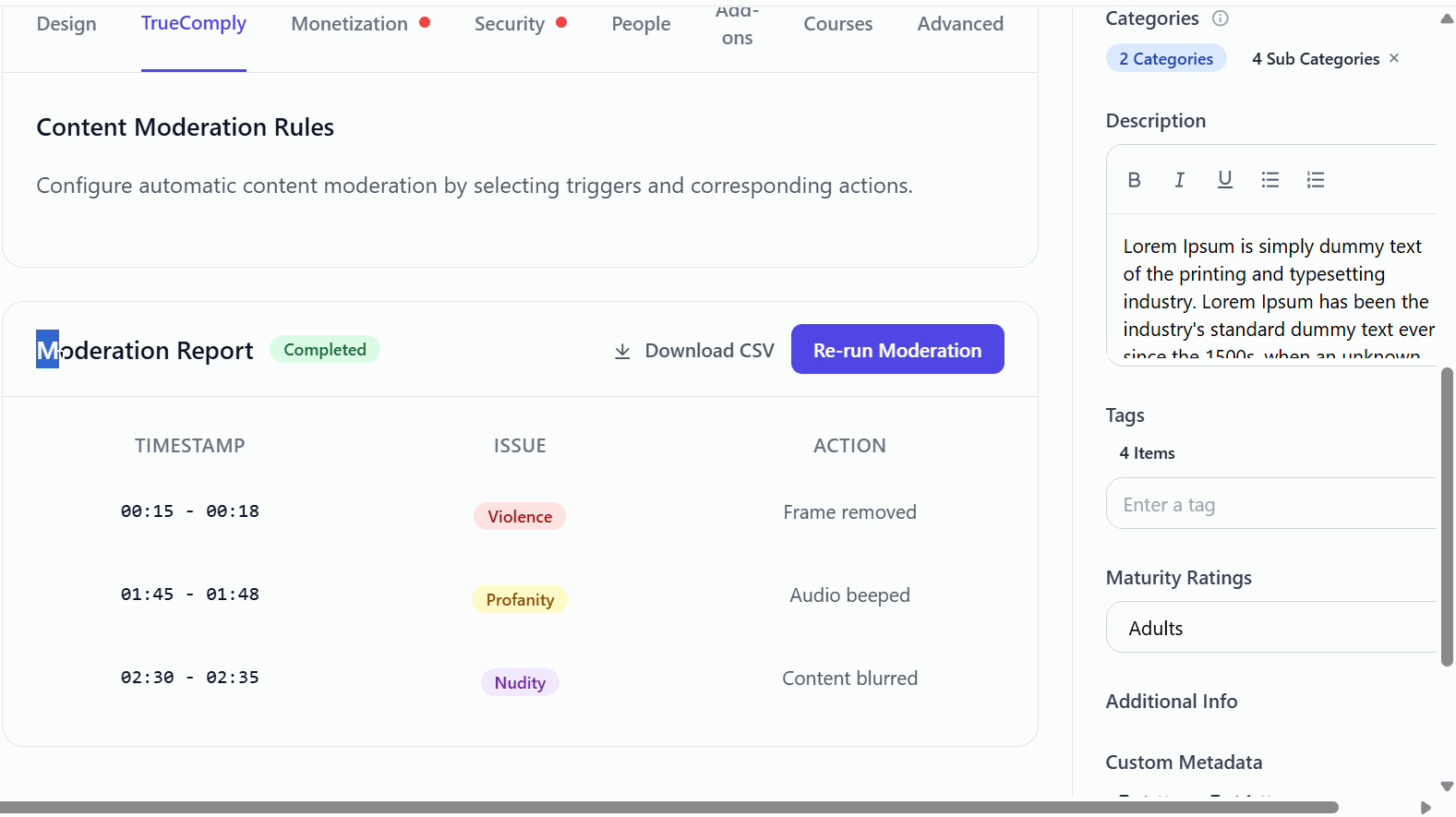Open the Advanced tab
The height and width of the screenshot is (817, 1456).
(x=960, y=24)
